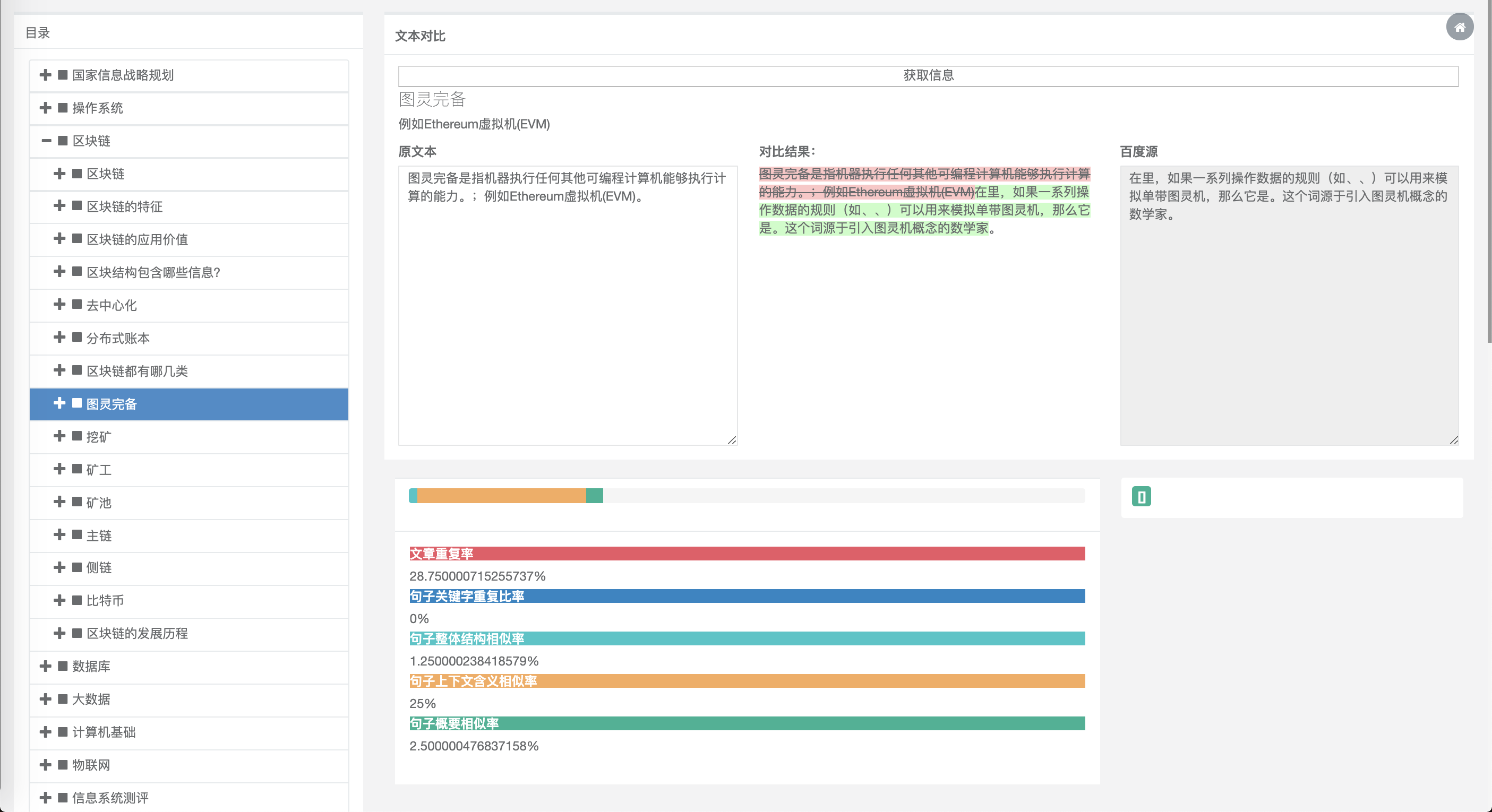Click the 例如Ethereum虚拟机(EVM) subtitle
1492x812 pixels.
(474, 124)
